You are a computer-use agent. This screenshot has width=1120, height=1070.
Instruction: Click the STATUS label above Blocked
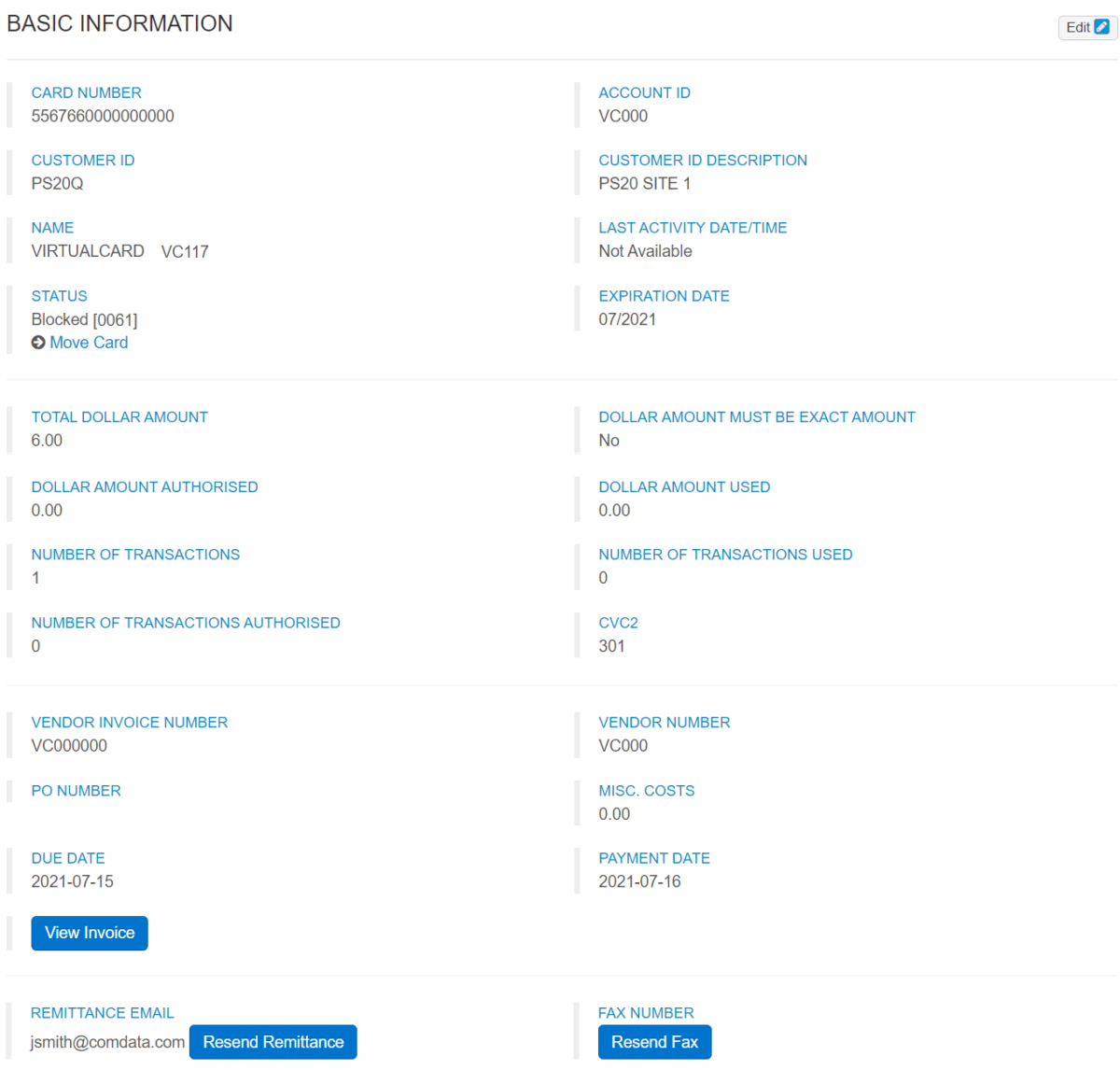tap(59, 296)
